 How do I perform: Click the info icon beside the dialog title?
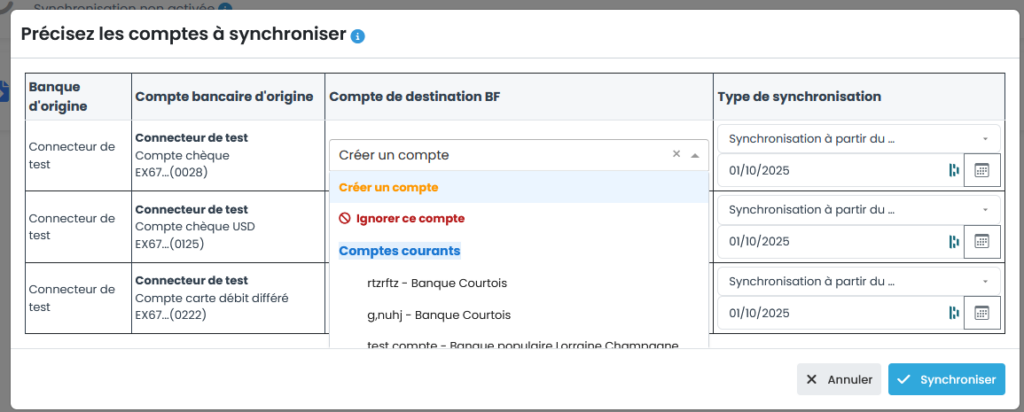coord(358,36)
